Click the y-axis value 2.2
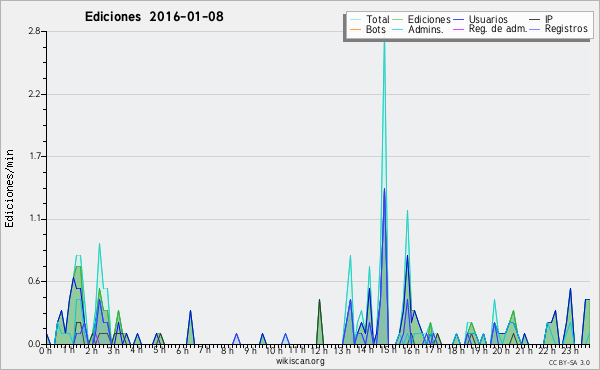 coord(34,94)
